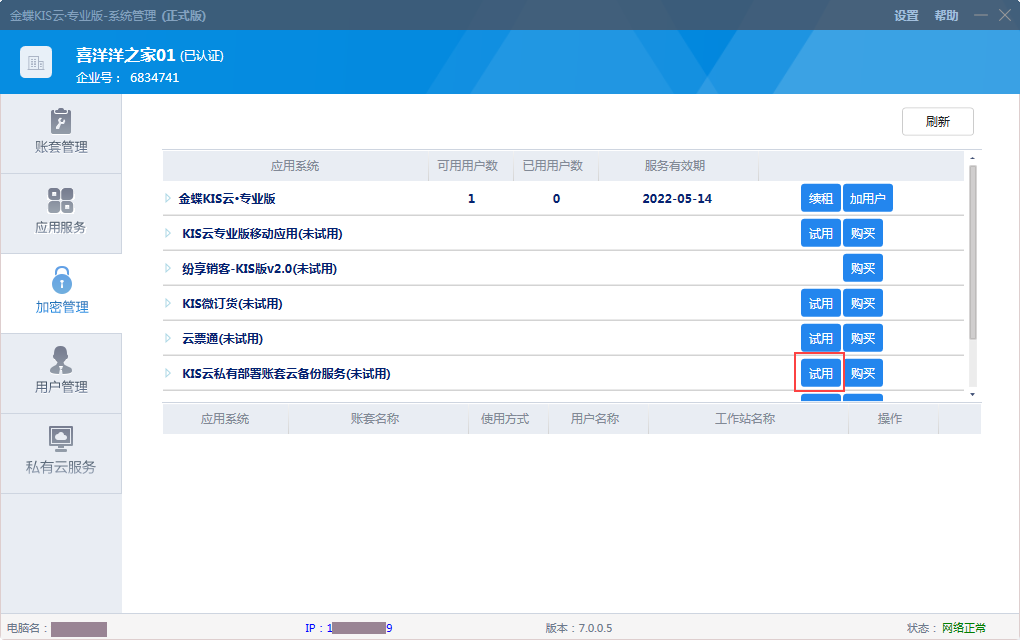Click the IP address in status bar

360,628
